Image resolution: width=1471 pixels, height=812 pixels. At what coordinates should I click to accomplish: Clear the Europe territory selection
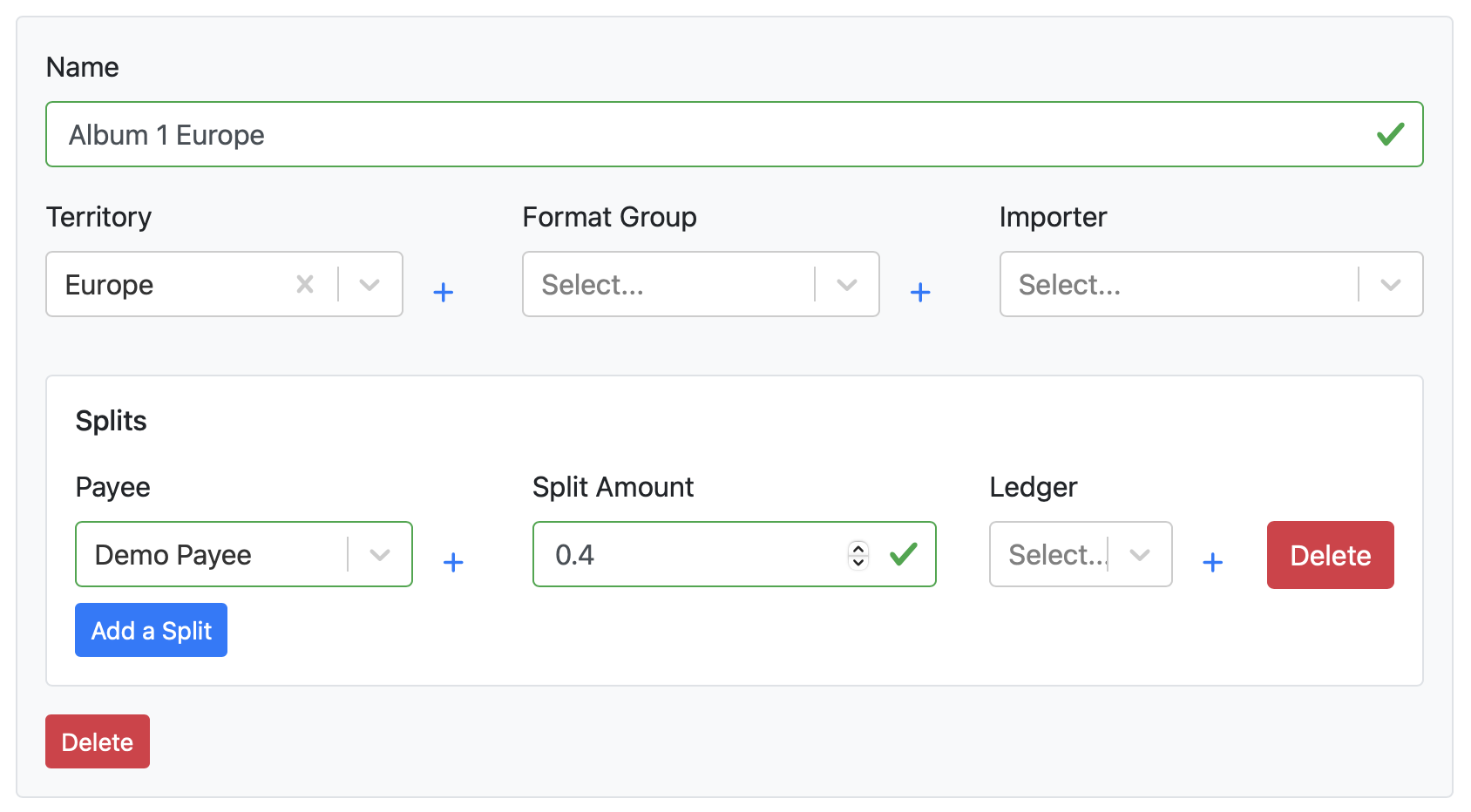click(x=305, y=284)
